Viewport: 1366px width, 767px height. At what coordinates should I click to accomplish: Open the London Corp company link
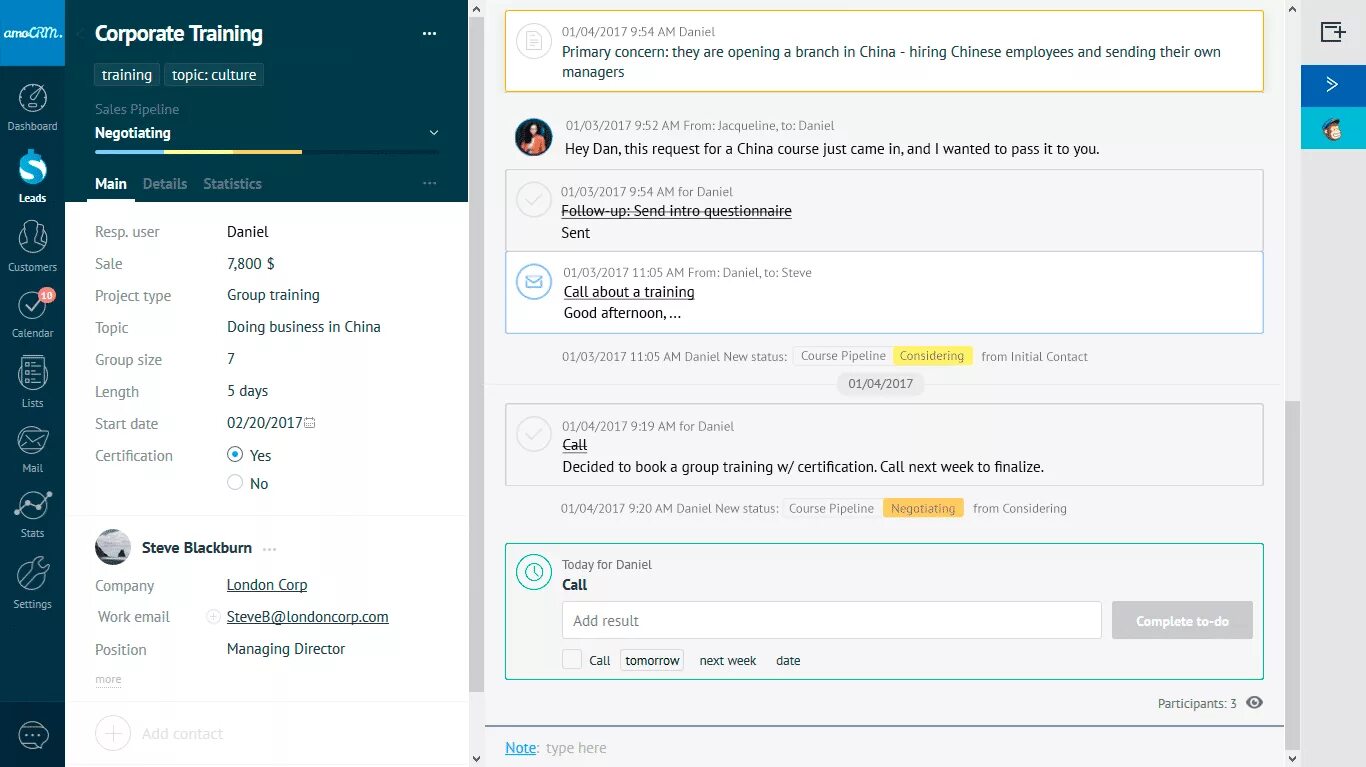(267, 585)
